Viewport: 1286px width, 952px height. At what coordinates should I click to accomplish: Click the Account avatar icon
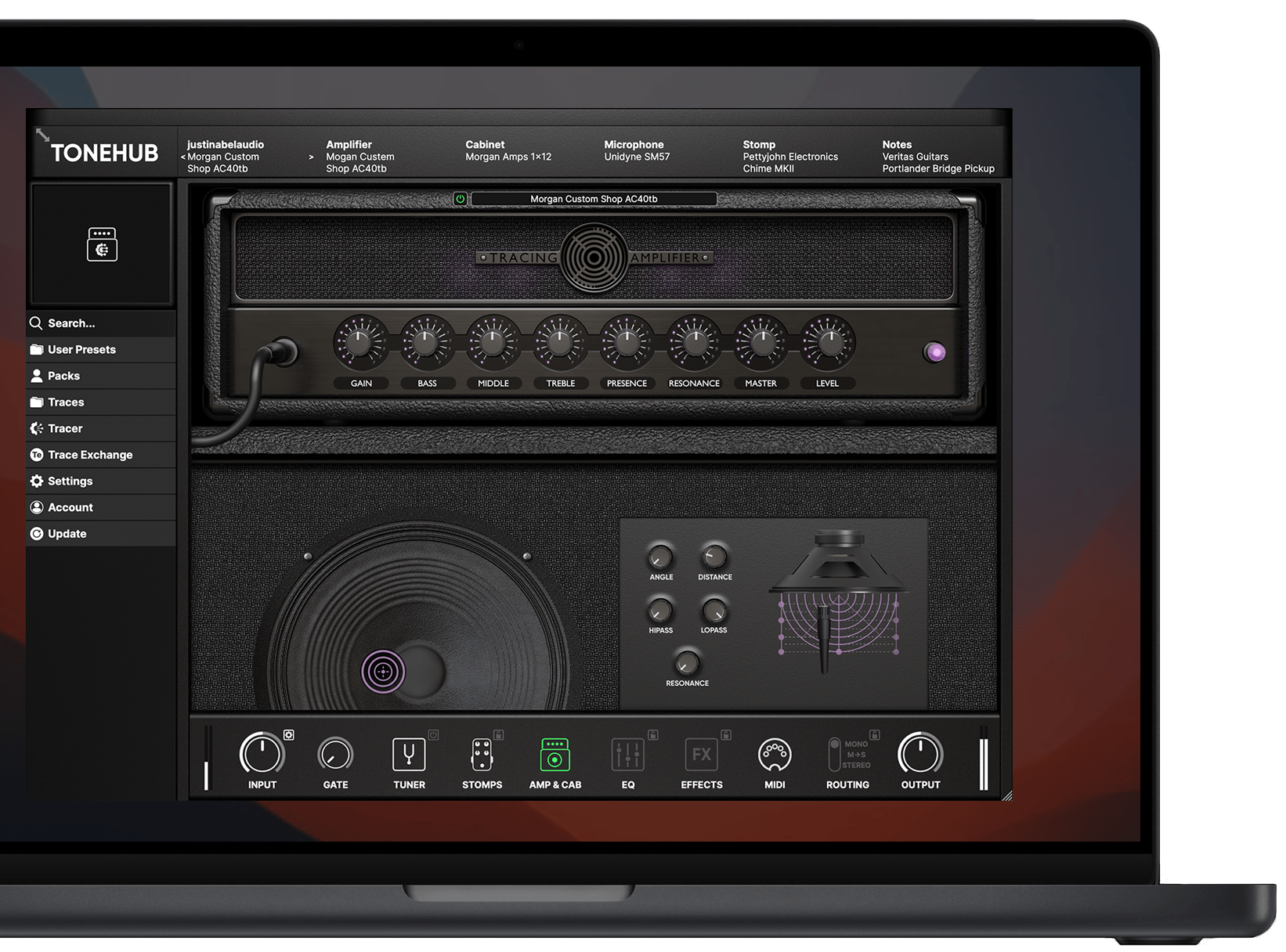[x=36, y=507]
